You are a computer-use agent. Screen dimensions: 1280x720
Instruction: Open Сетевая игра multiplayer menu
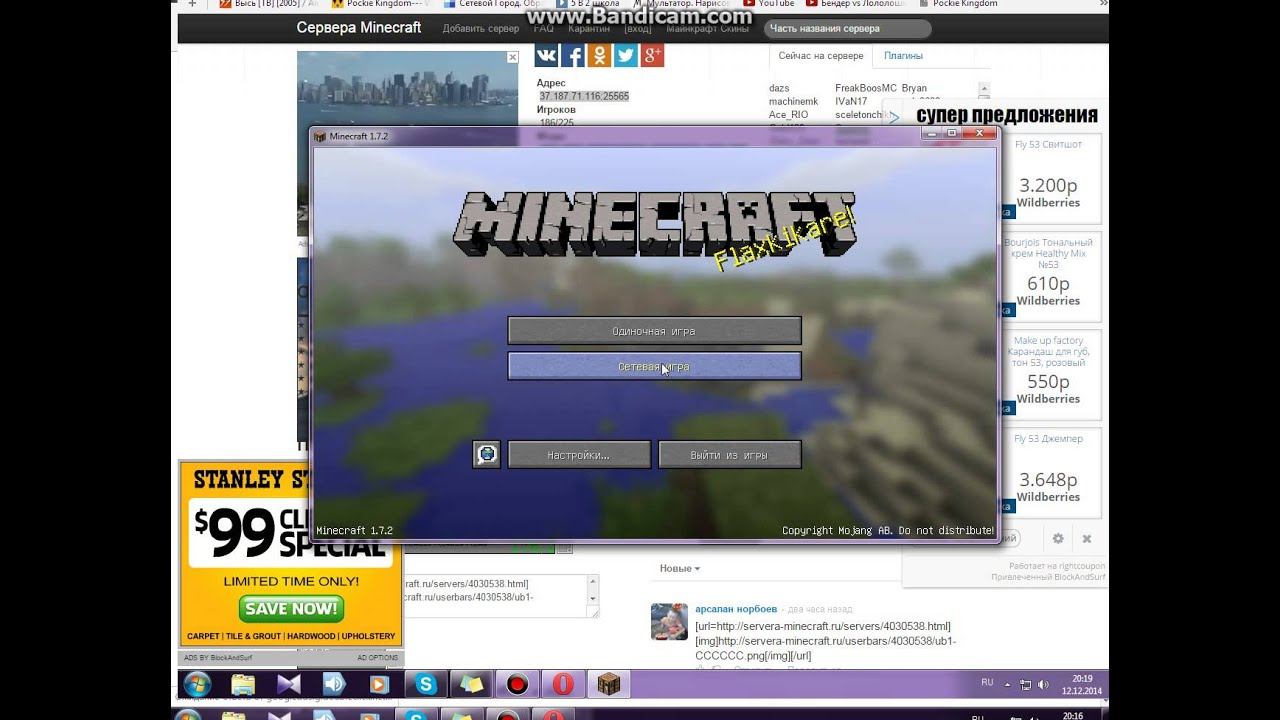tap(654, 366)
